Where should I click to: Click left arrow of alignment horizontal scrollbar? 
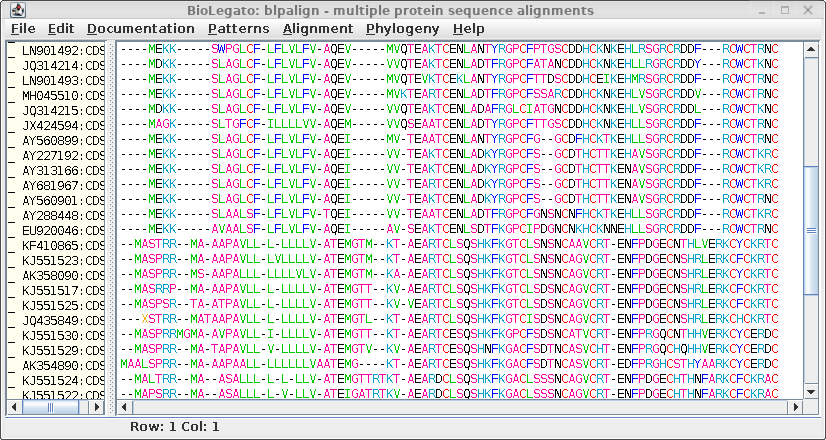[124, 407]
